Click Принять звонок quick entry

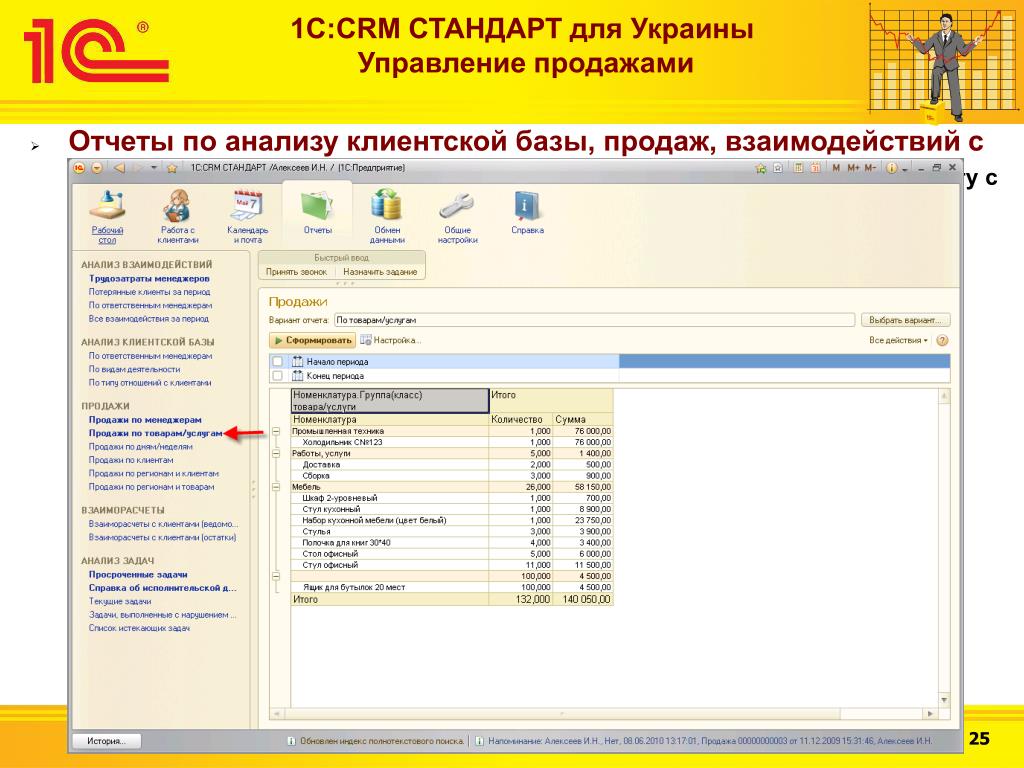pyautogui.click(x=296, y=272)
